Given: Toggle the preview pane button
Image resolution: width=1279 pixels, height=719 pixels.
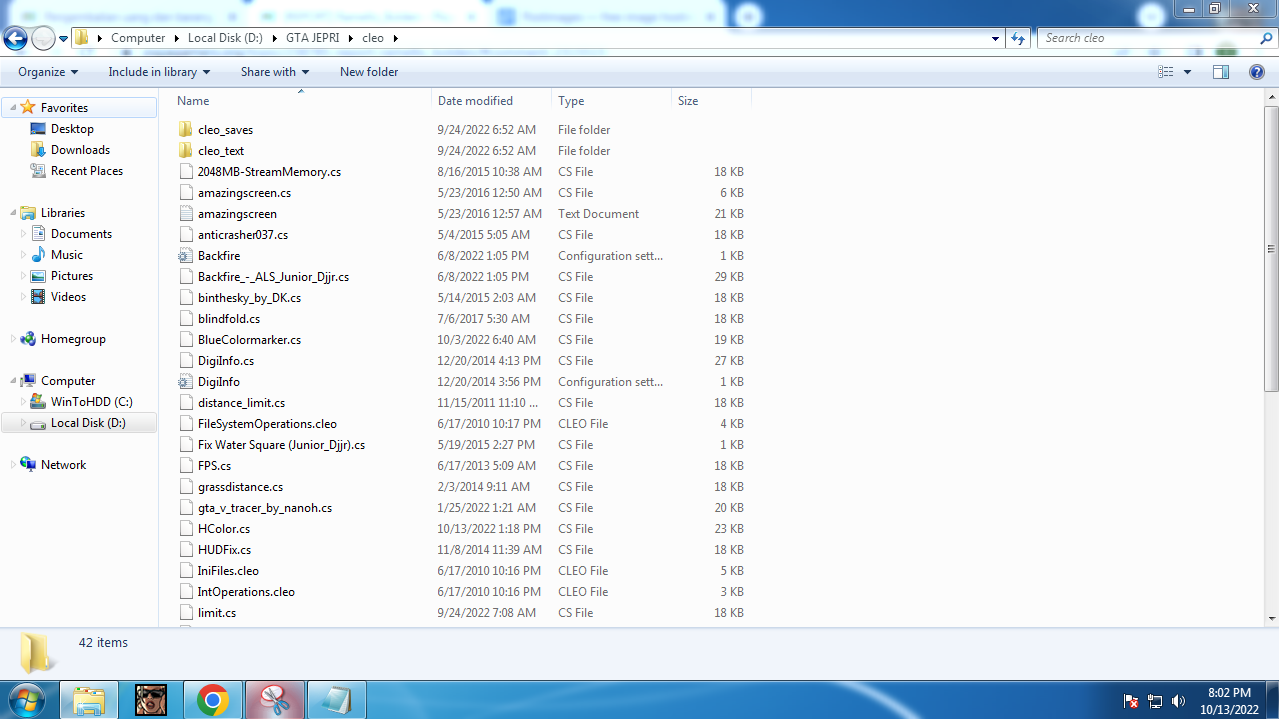Looking at the screenshot, I should tap(1220, 72).
